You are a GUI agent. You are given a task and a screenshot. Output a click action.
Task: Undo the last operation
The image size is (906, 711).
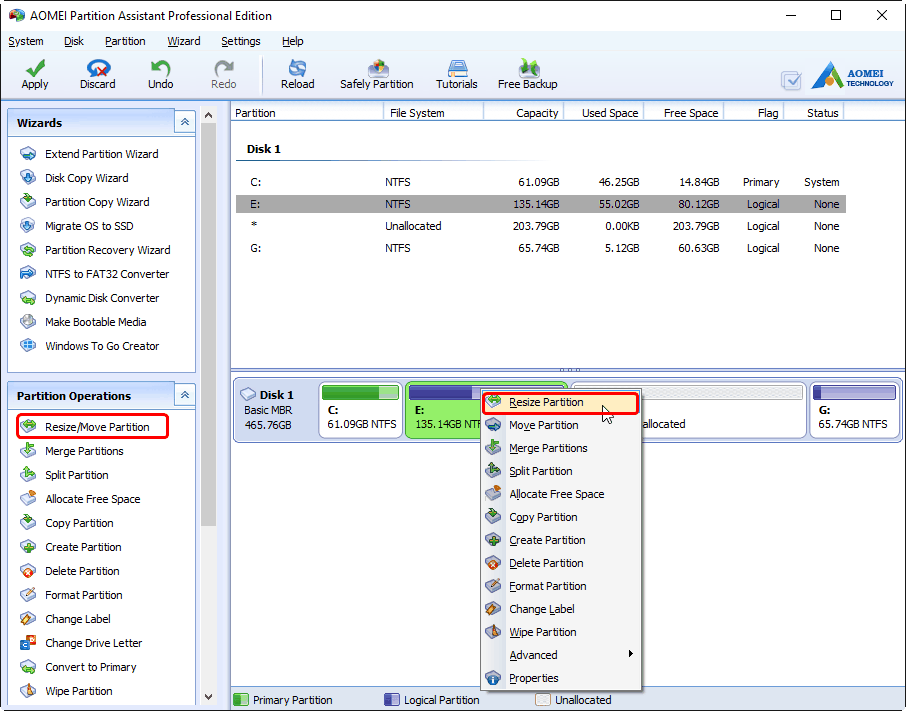pyautogui.click(x=160, y=75)
